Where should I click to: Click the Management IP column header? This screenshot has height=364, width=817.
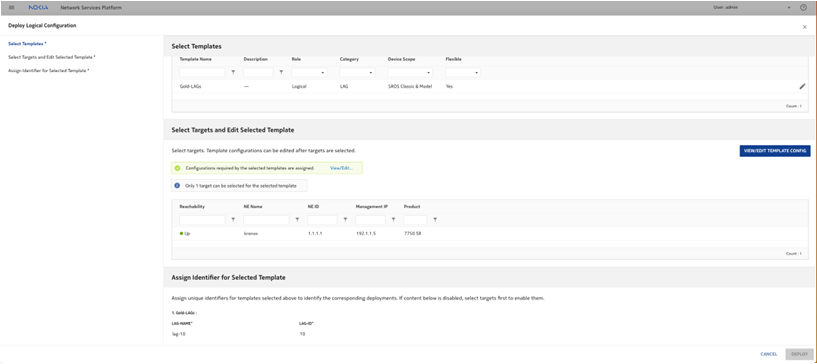click(x=372, y=206)
